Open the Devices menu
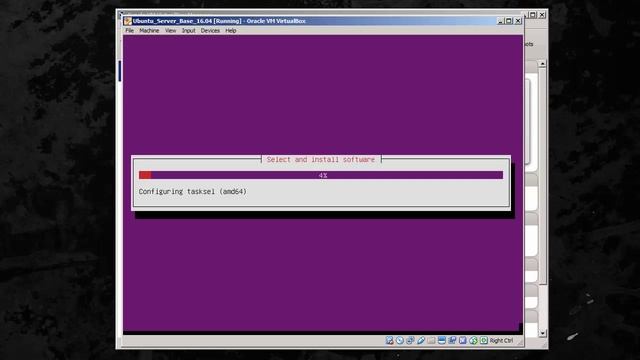The width and height of the screenshot is (640, 360). (x=210, y=31)
